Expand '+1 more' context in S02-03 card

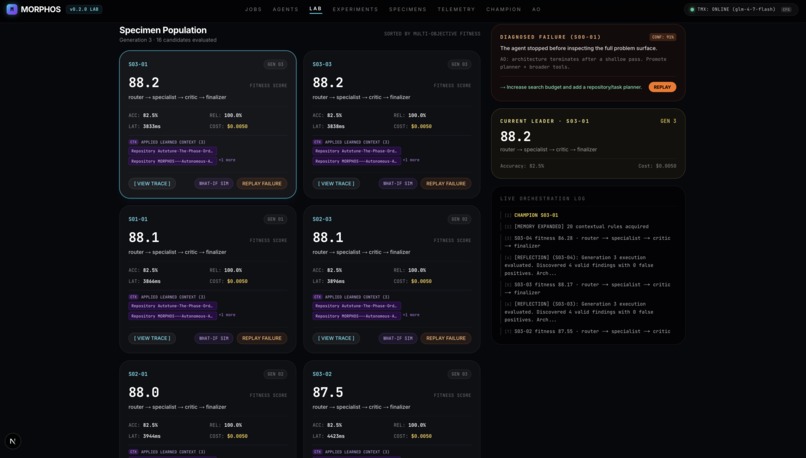click(411, 315)
